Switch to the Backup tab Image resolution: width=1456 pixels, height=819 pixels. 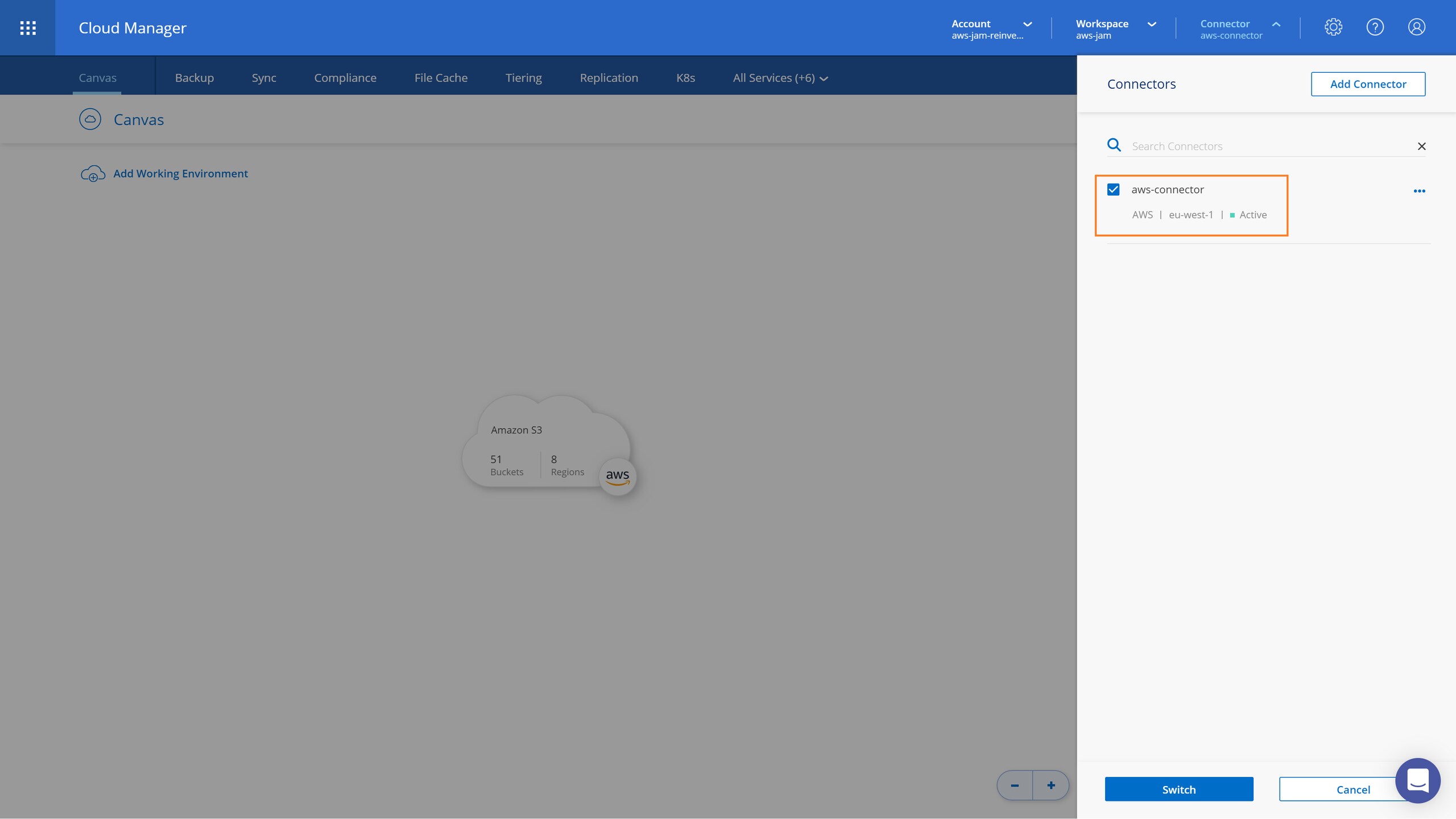[195, 78]
